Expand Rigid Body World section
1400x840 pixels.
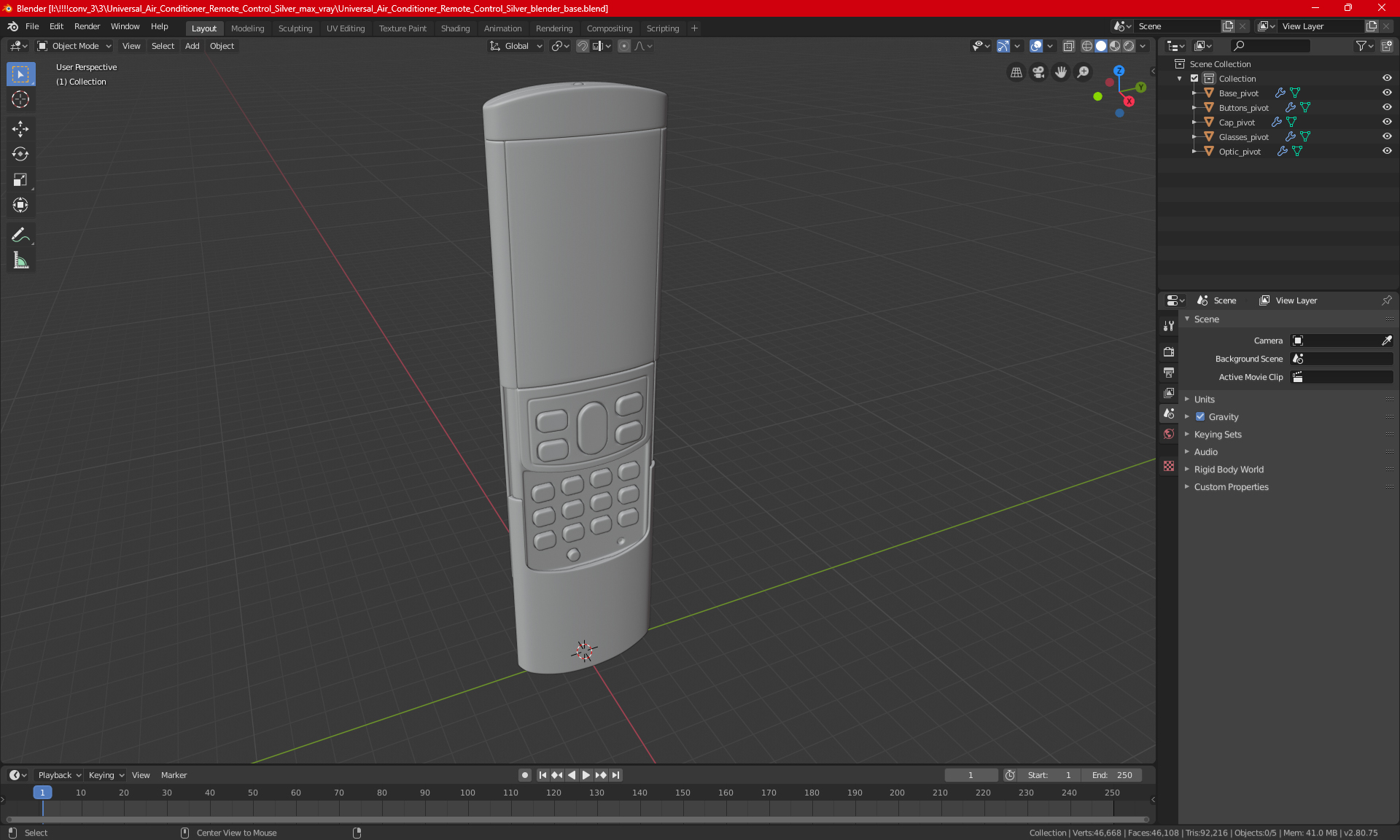click(x=1229, y=470)
